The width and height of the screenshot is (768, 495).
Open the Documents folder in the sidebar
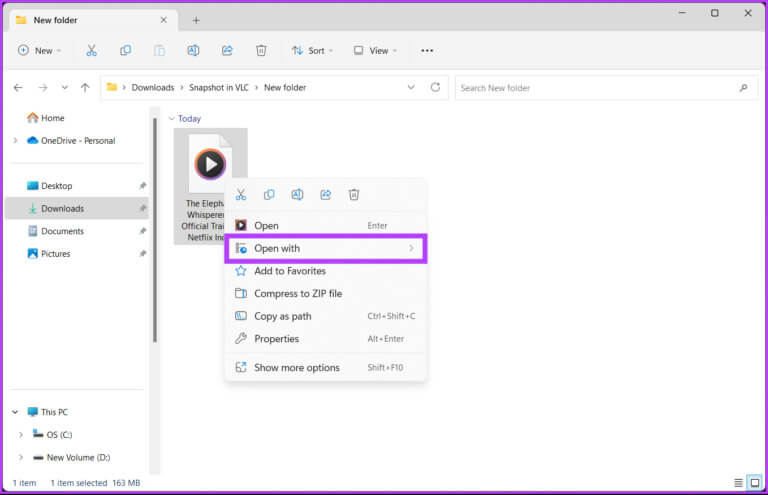pos(62,231)
